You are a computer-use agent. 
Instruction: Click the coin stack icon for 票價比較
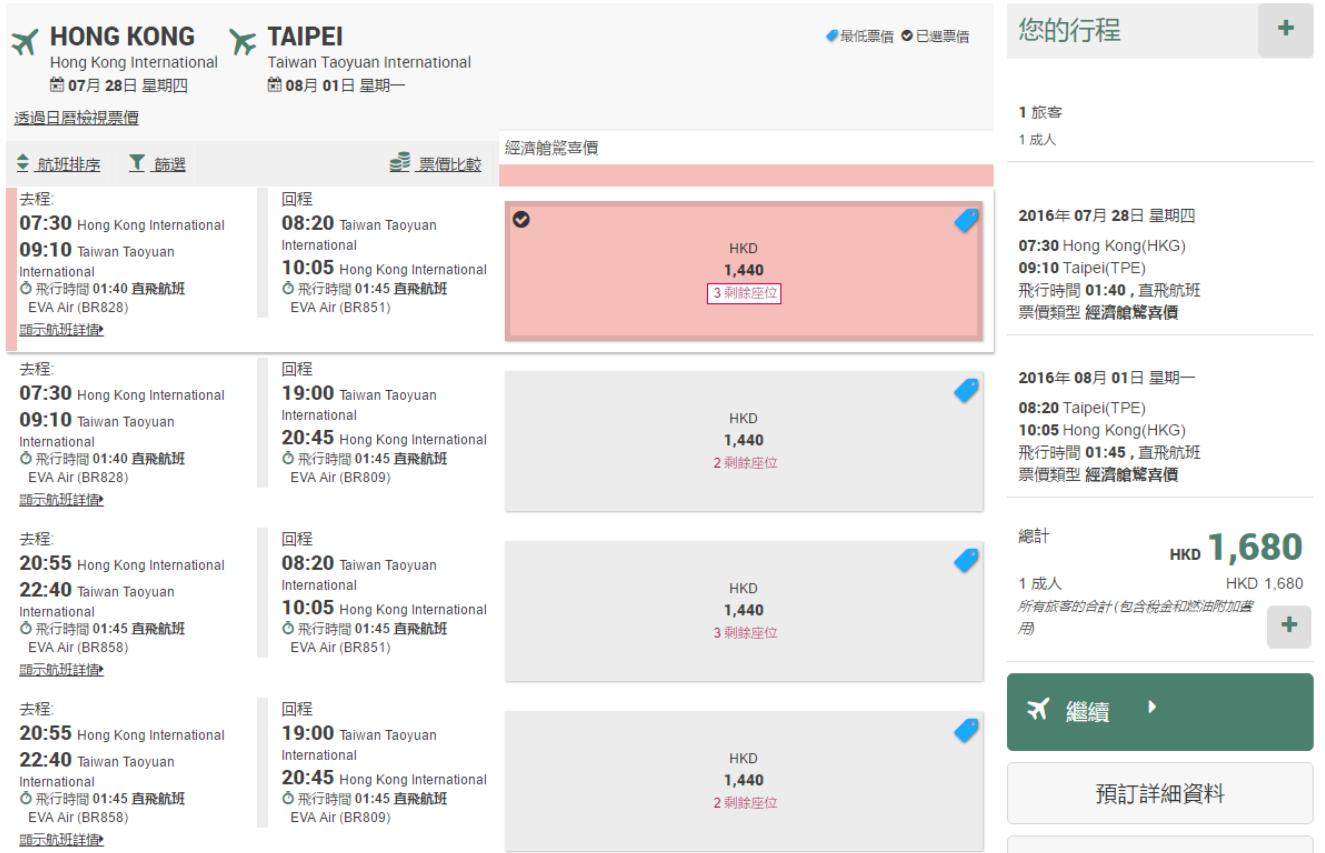402,165
